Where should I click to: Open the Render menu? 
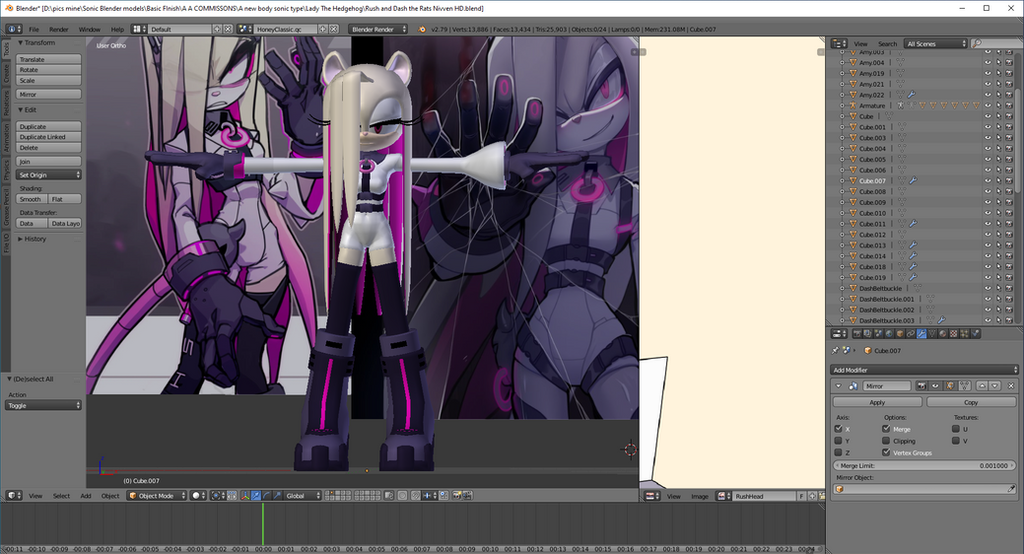coord(58,29)
